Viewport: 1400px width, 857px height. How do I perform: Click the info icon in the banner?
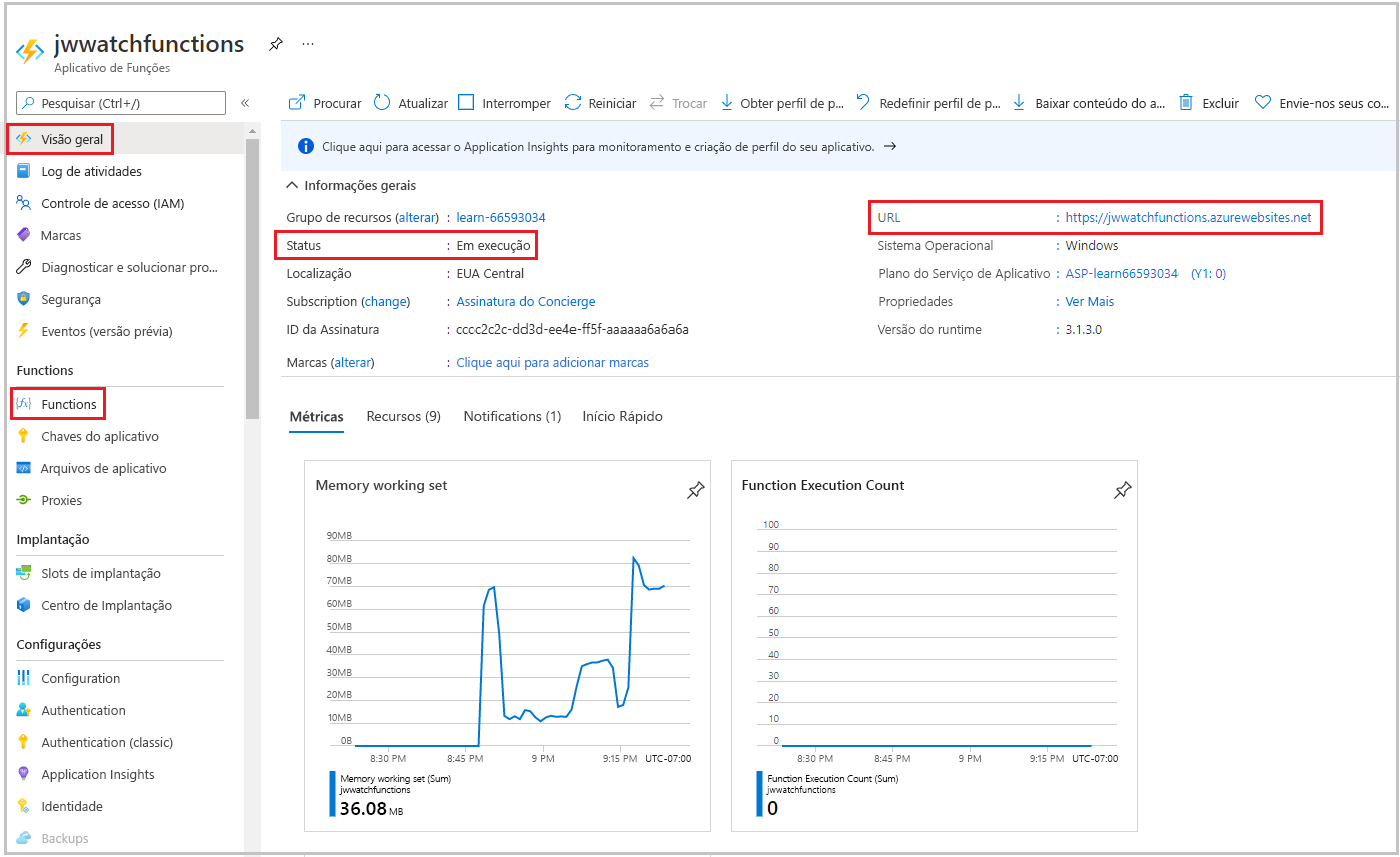point(306,147)
